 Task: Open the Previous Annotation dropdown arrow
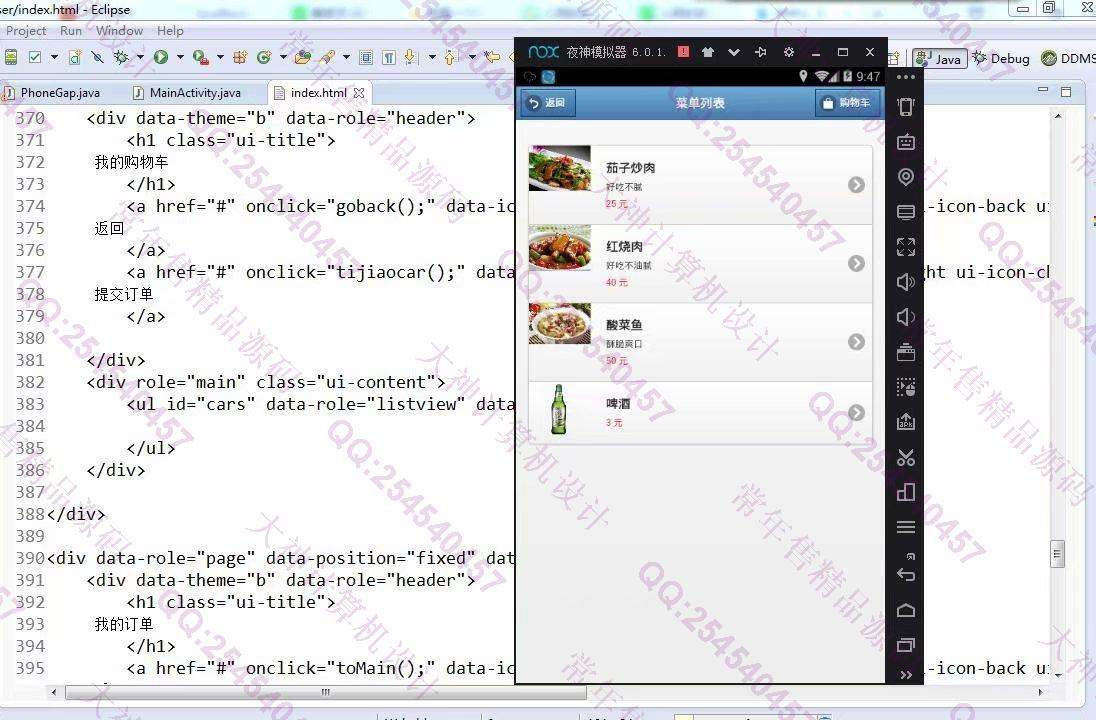coord(472,57)
